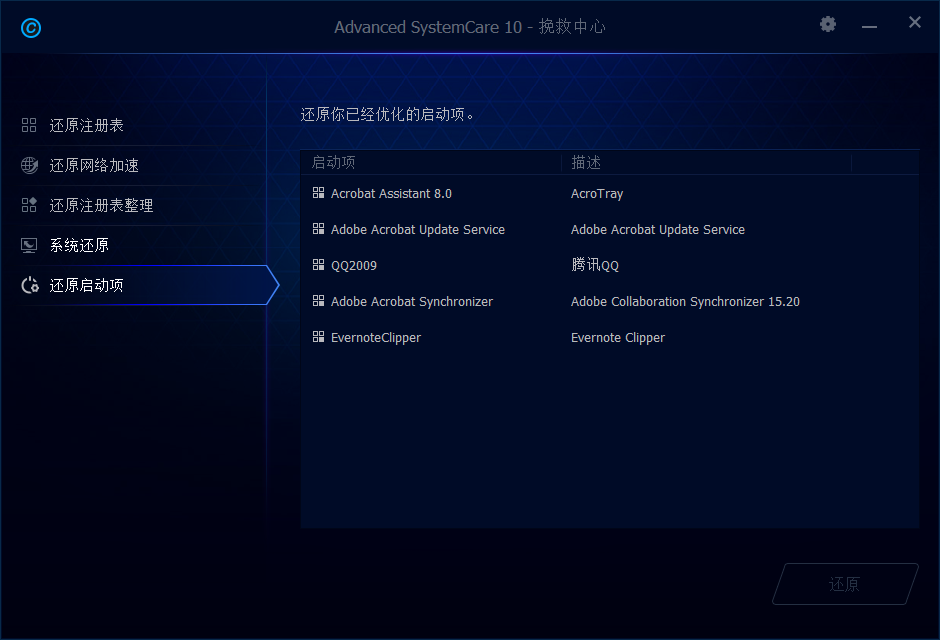Click the Evernote Clipper description cell

pyautogui.click(x=618, y=337)
